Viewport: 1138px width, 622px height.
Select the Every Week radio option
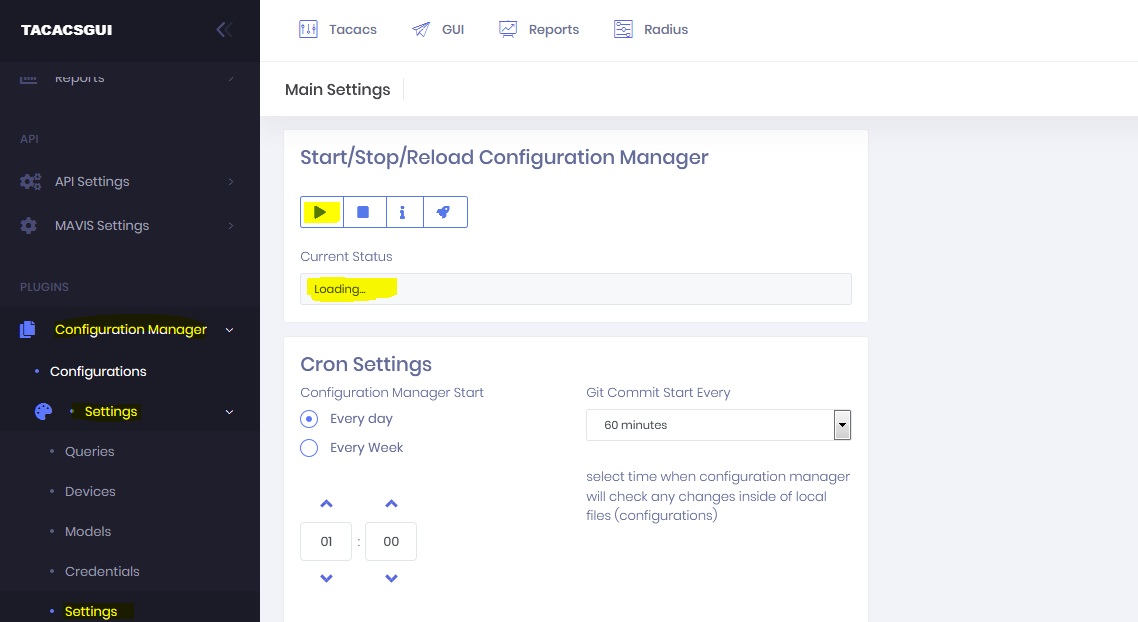(309, 448)
